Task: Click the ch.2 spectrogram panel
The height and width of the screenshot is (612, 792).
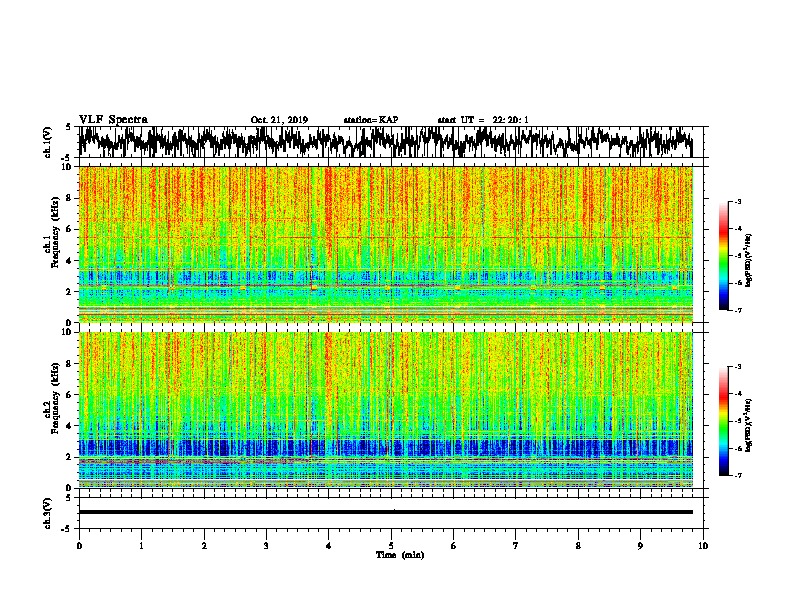Action: (x=390, y=410)
